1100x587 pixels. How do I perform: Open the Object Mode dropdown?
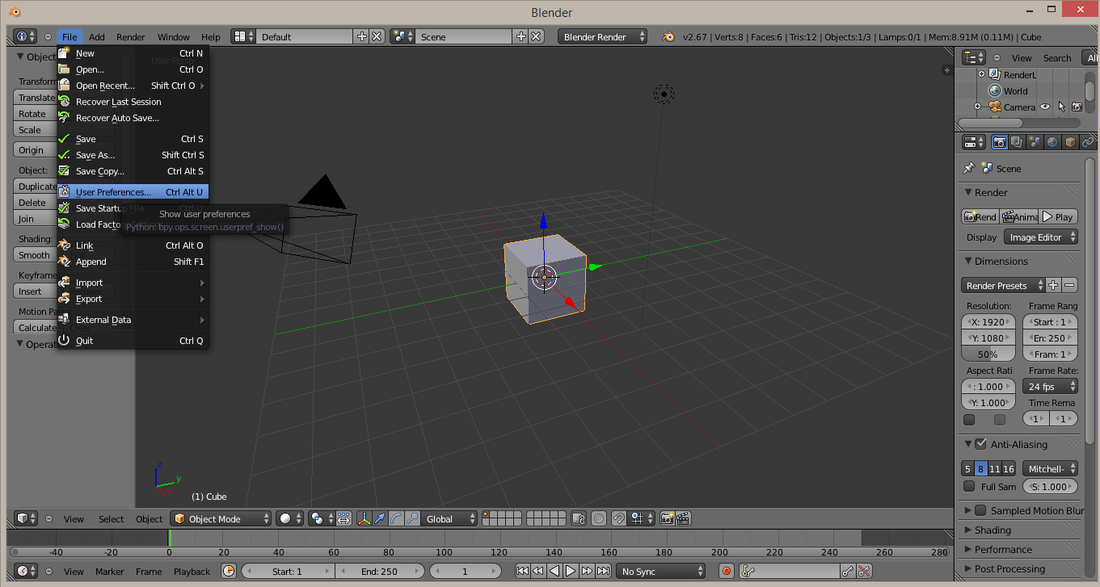(x=221, y=519)
